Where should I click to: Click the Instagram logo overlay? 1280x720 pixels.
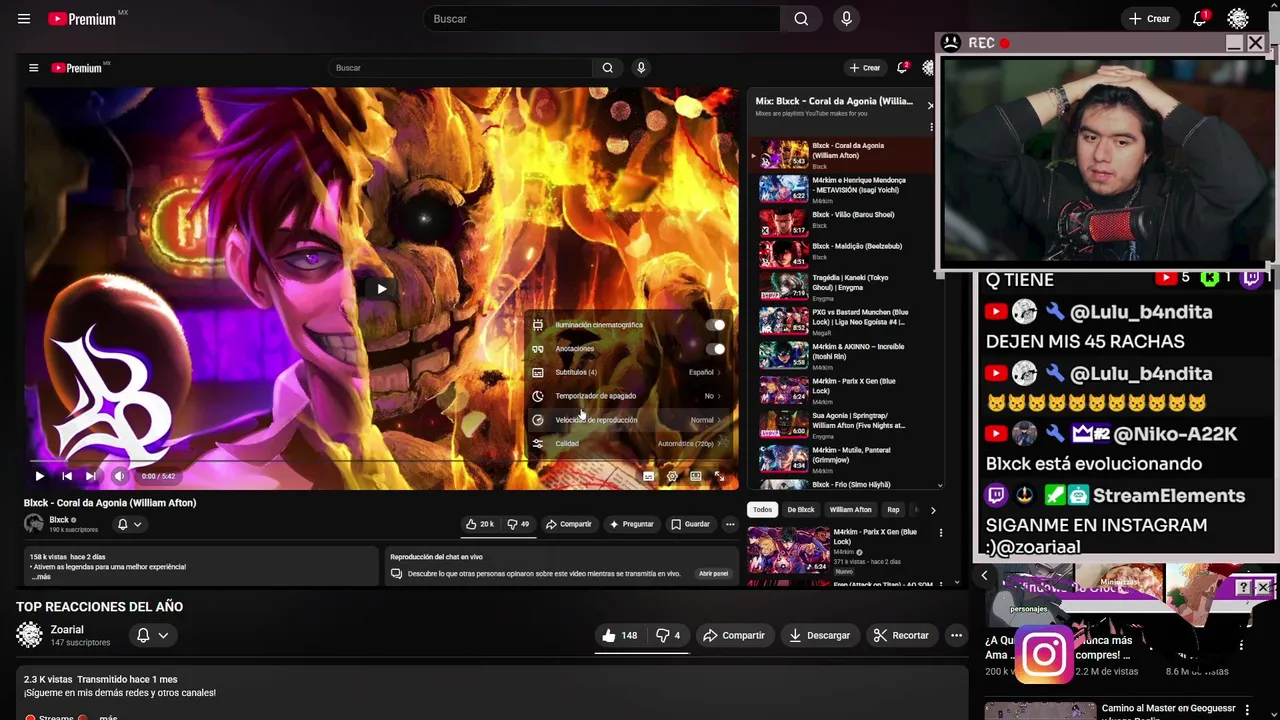pos(1045,655)
